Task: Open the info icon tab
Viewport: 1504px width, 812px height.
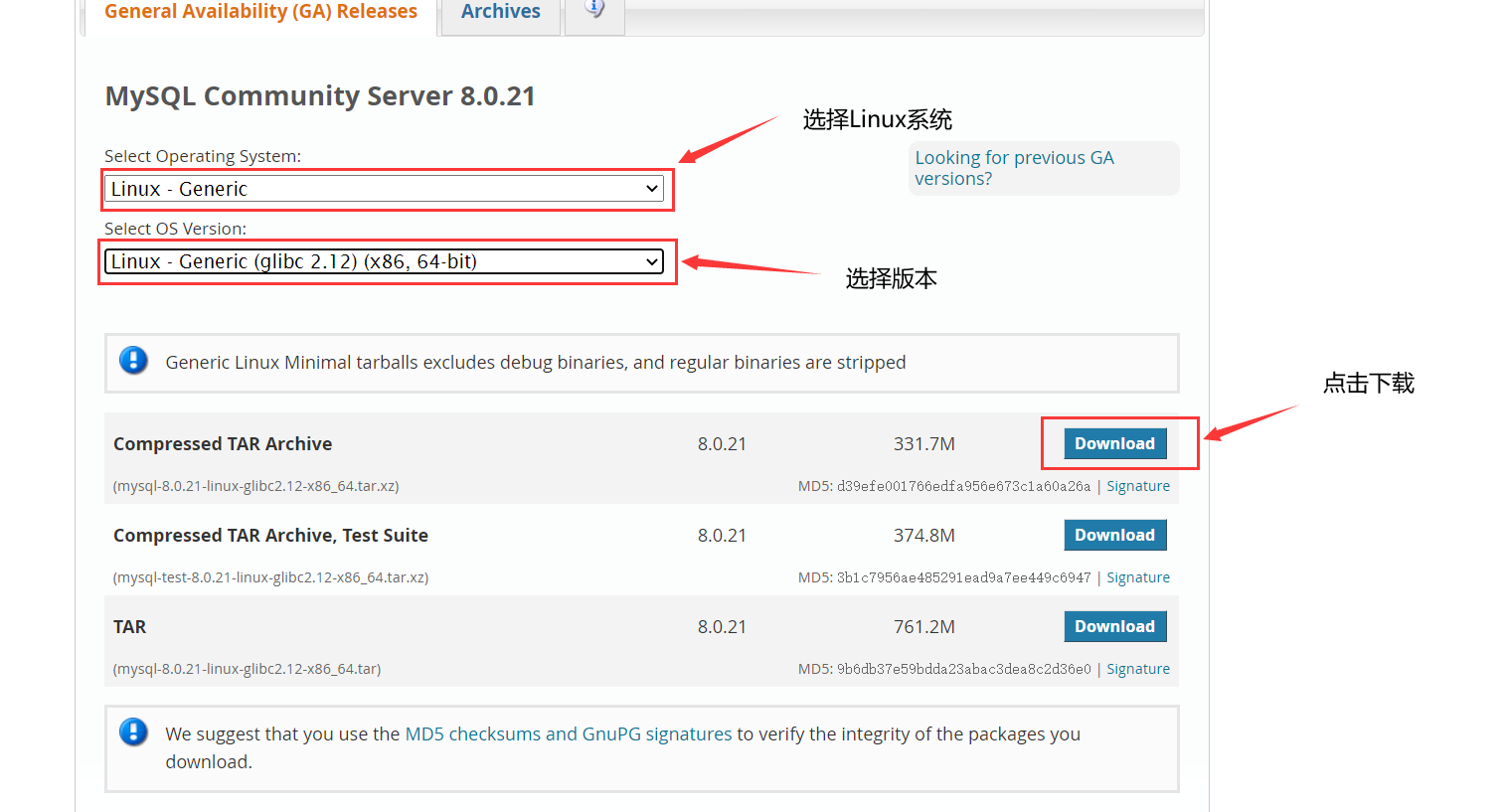Action: coord(594,12)
